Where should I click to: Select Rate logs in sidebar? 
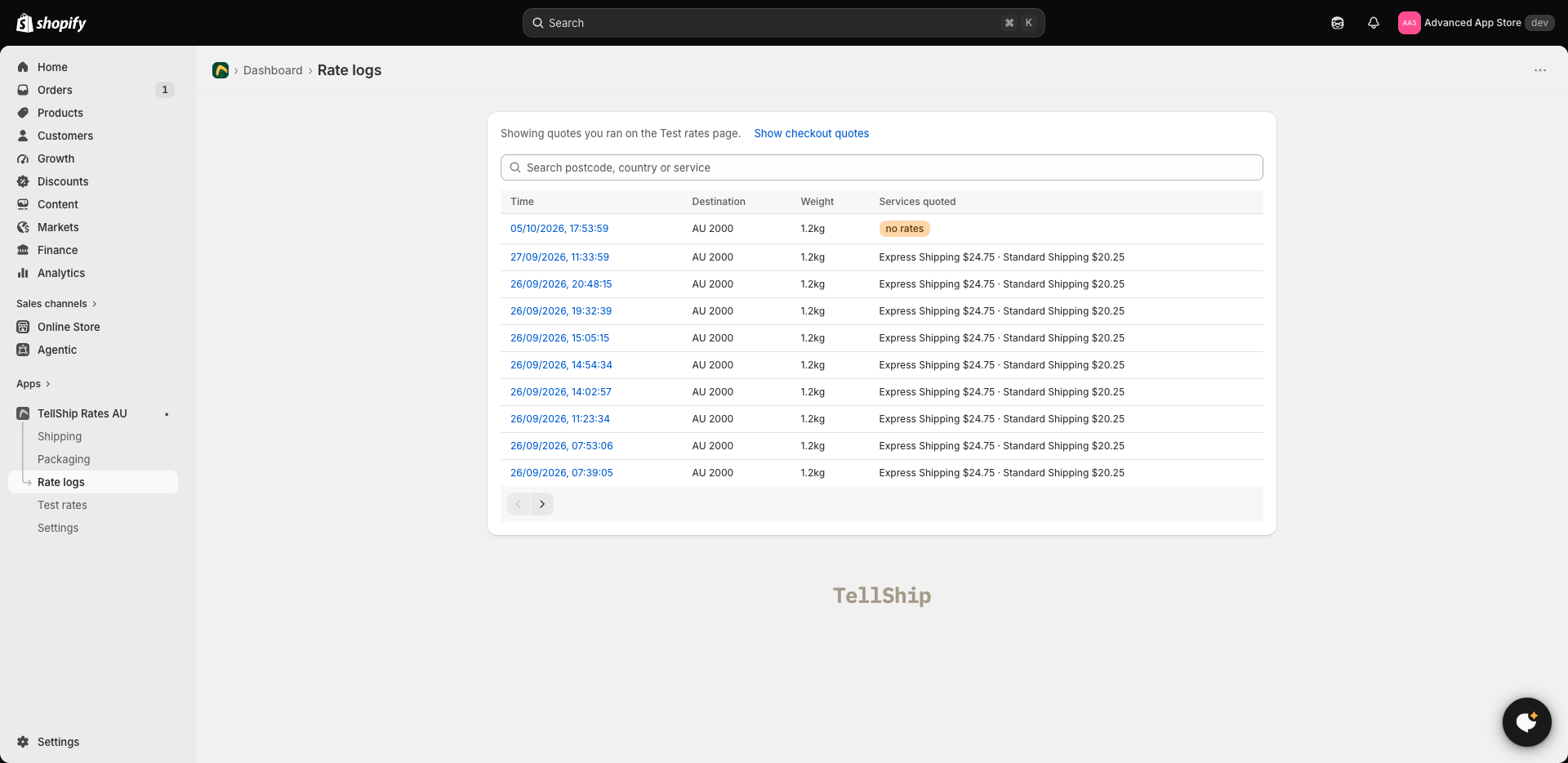[93, 482]
